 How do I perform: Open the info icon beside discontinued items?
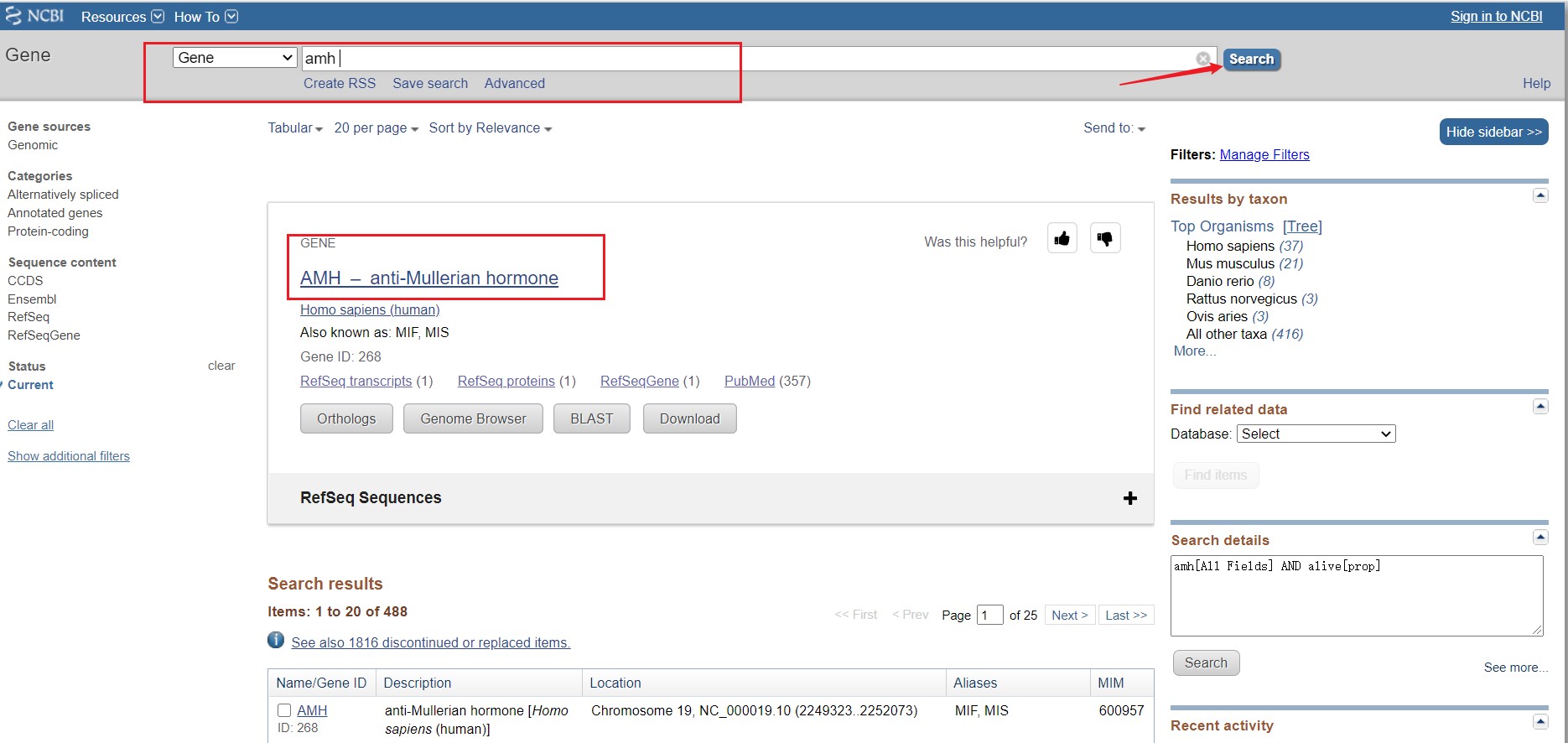[276, 640]
